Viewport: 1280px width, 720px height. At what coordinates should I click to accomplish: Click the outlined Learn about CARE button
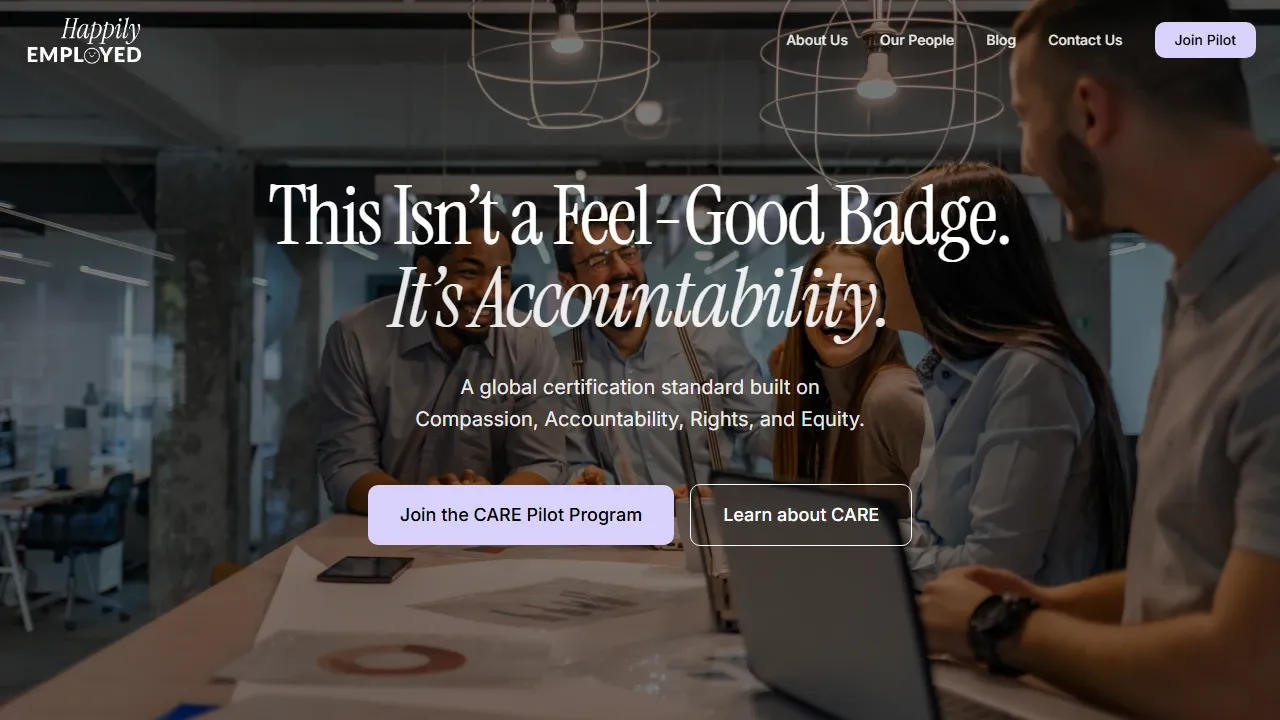800,514
